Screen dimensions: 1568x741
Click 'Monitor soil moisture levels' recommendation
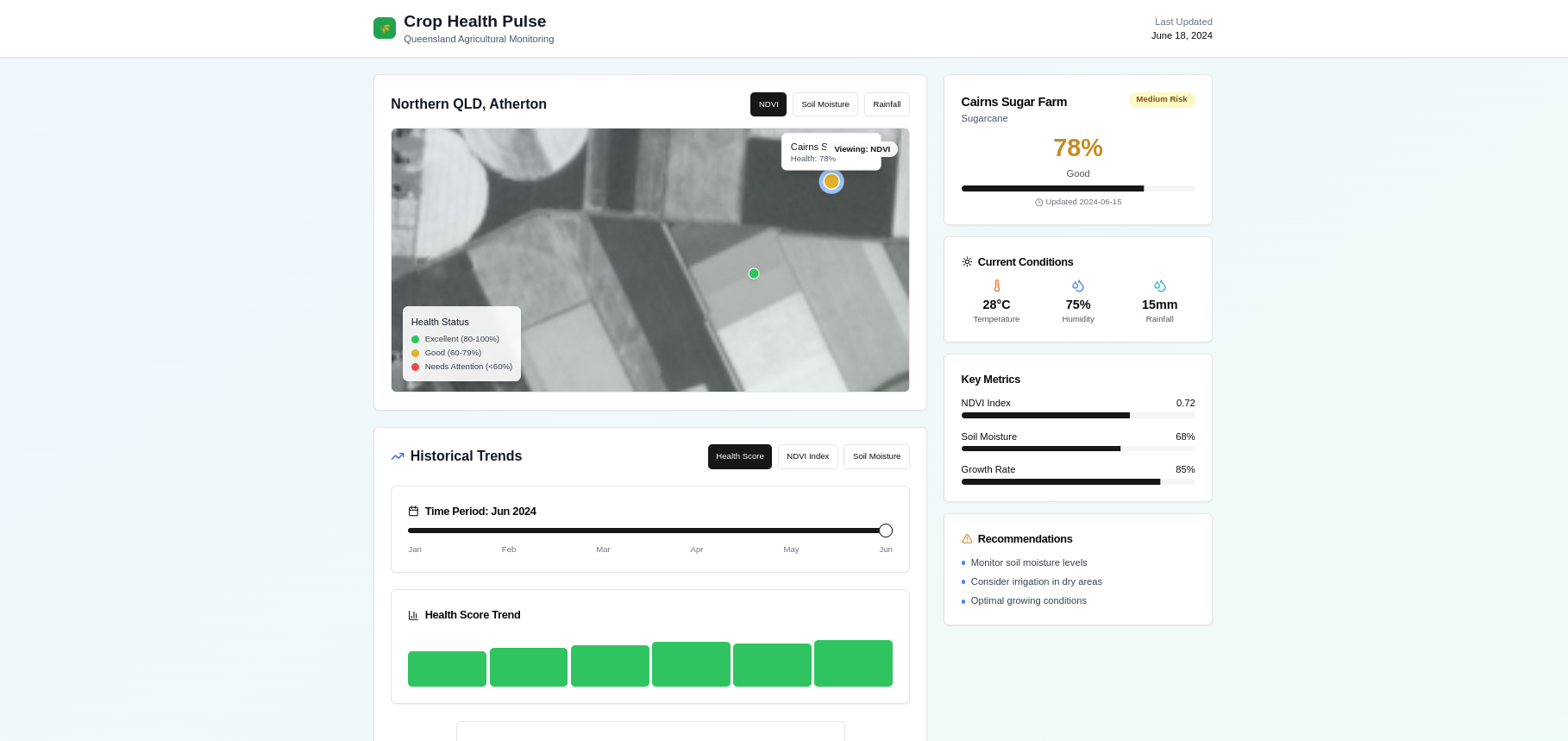coord(1029,562)
